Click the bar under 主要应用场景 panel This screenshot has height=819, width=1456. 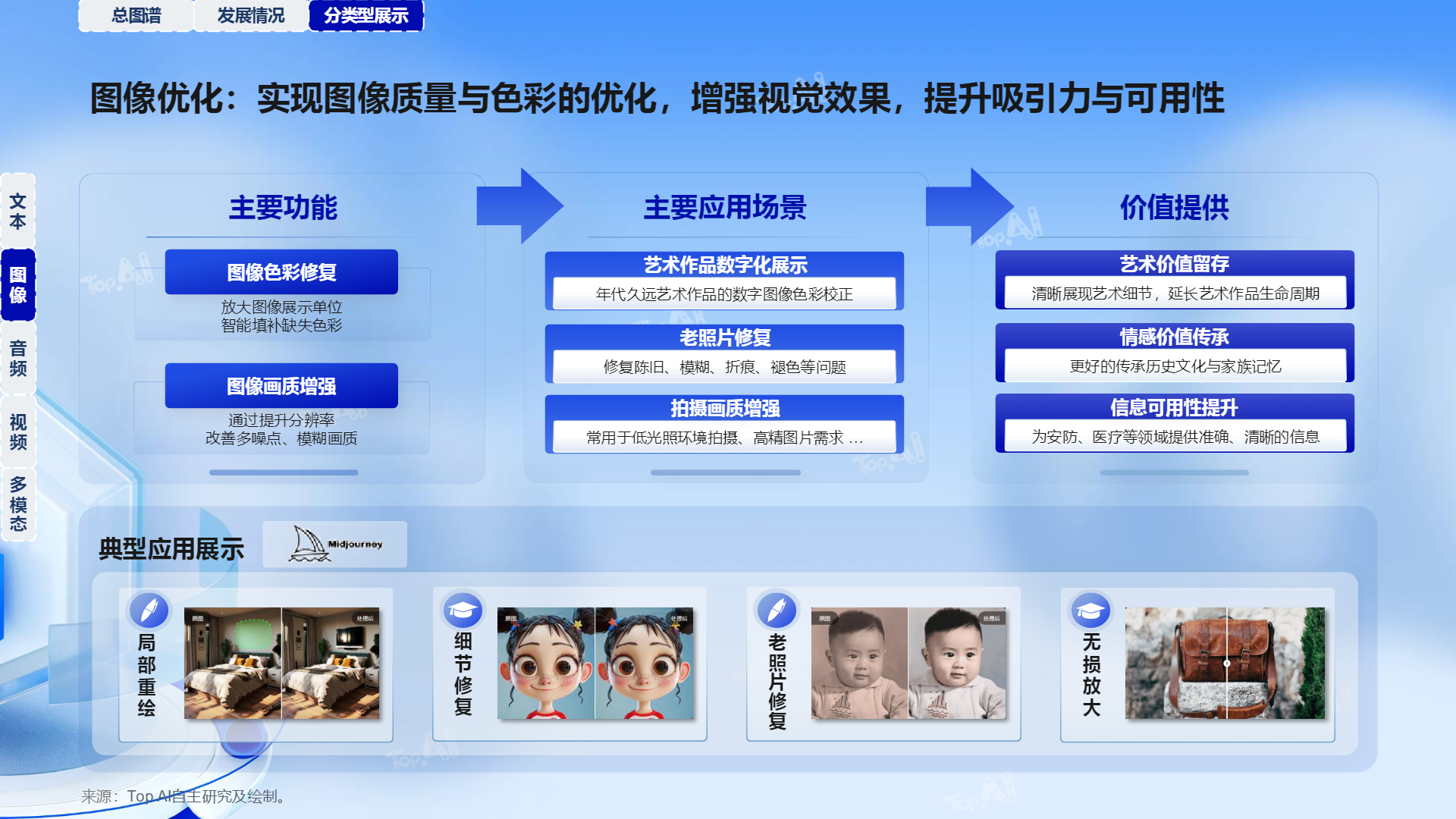coord(726,472)
